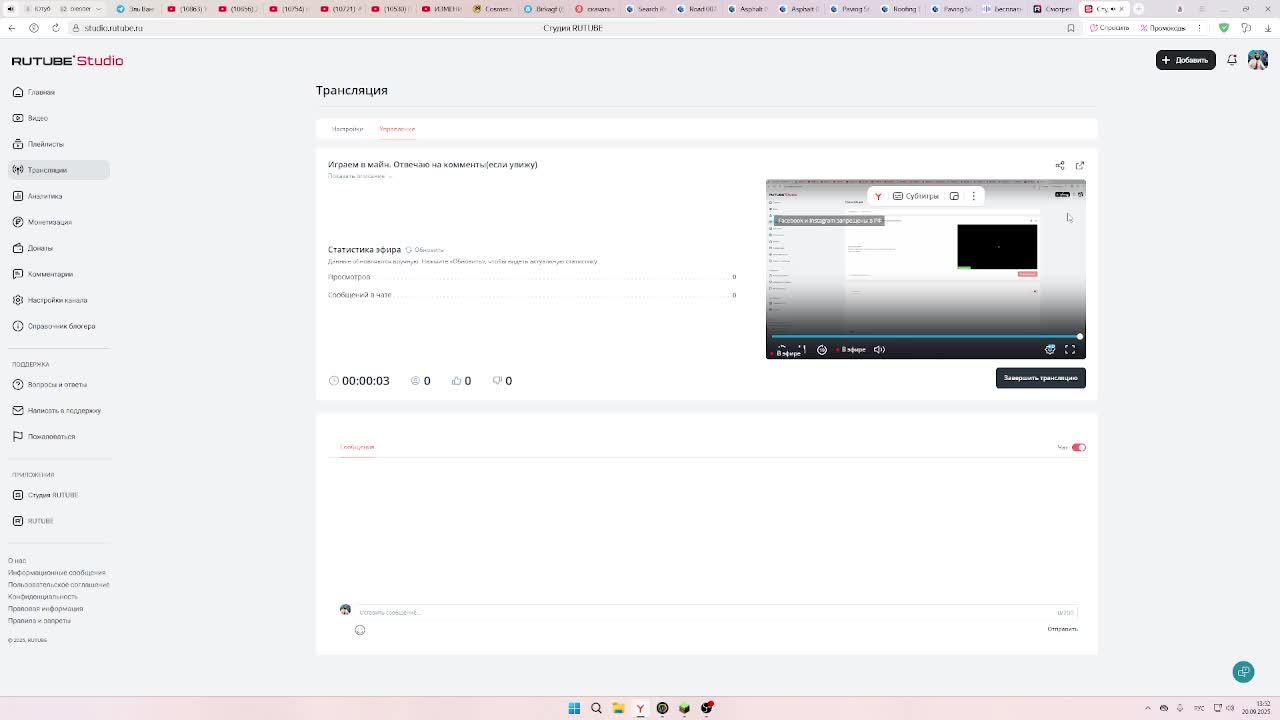Click the emoji picker icon in chat
Viewport: 1280px width, 720px height.
click(360, 630)
